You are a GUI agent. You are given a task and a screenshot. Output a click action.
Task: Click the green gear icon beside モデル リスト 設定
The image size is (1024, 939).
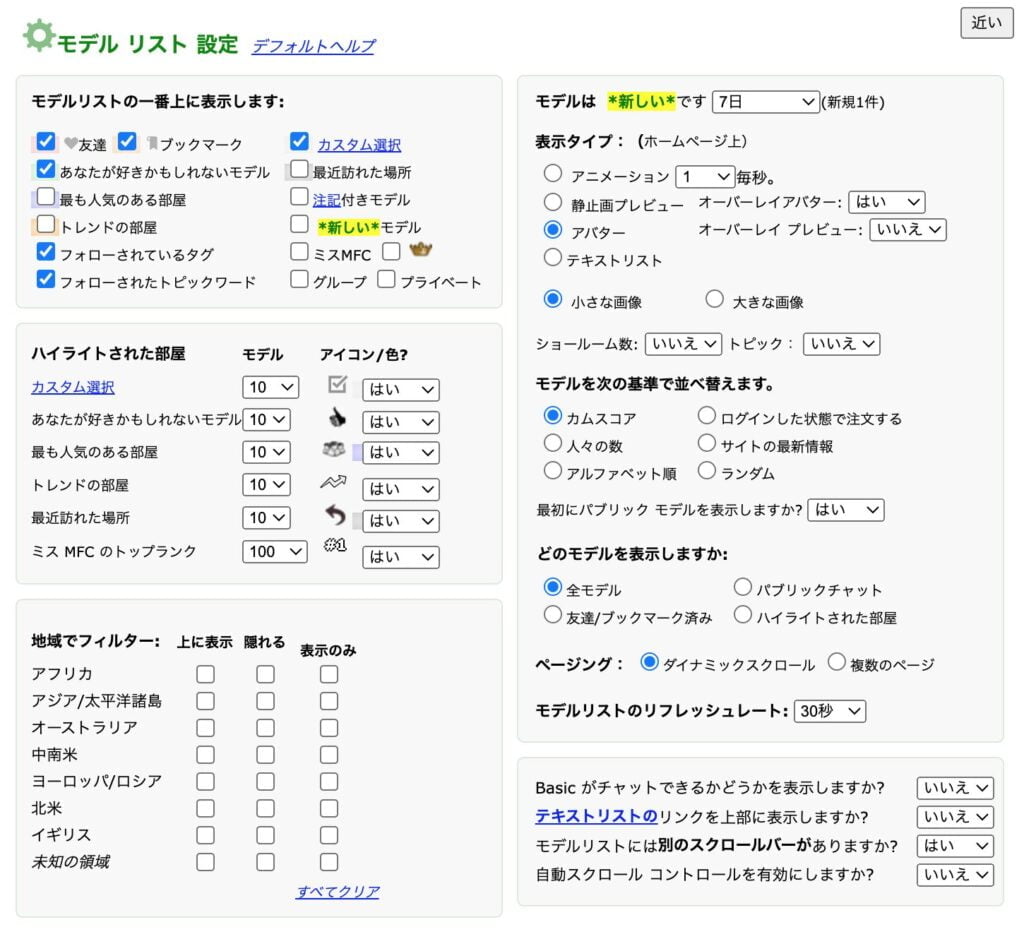click(x=38, y=36)
